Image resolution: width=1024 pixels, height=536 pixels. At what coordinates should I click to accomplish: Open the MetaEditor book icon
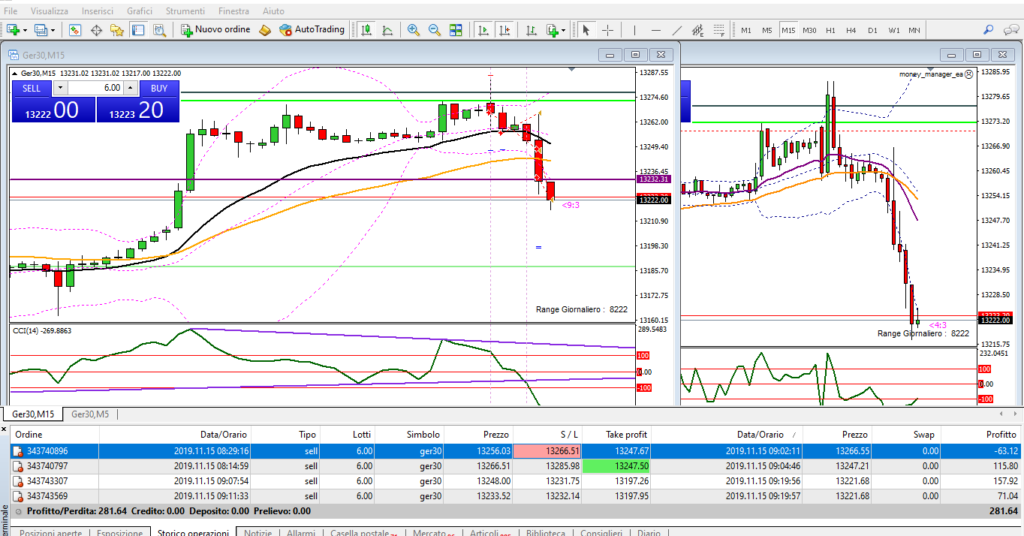[x=264, y=30]
